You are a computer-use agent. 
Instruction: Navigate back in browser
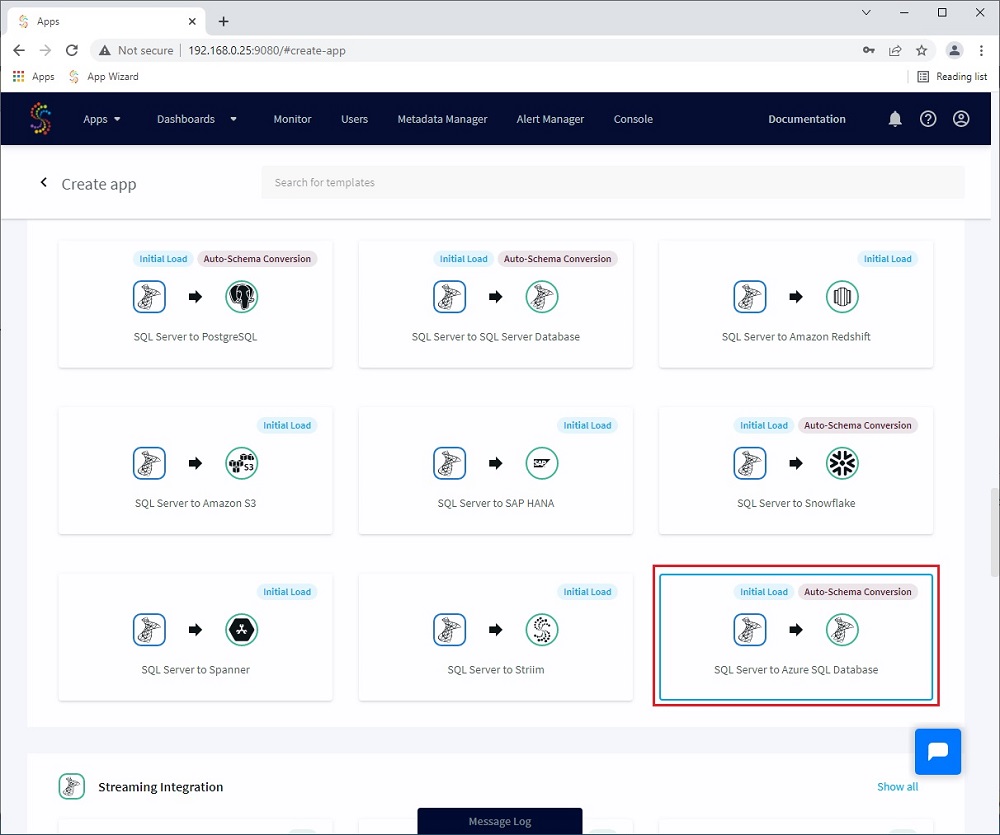point(19,50)
